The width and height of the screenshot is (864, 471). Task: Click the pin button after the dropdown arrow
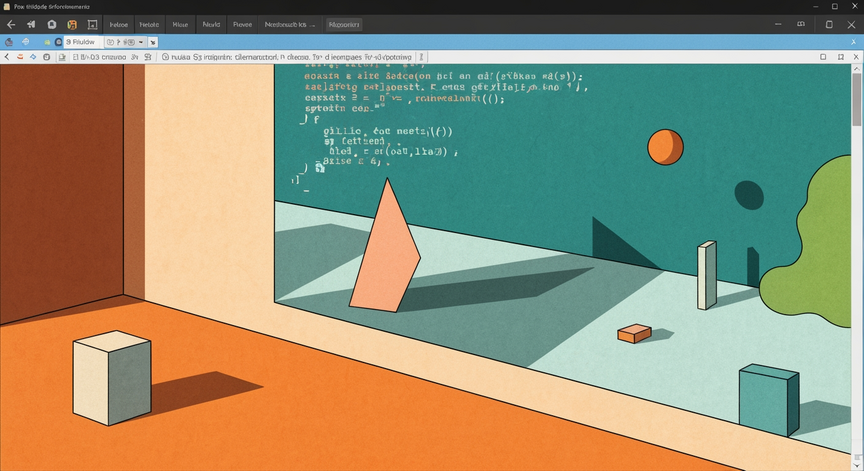coord(153,42)
